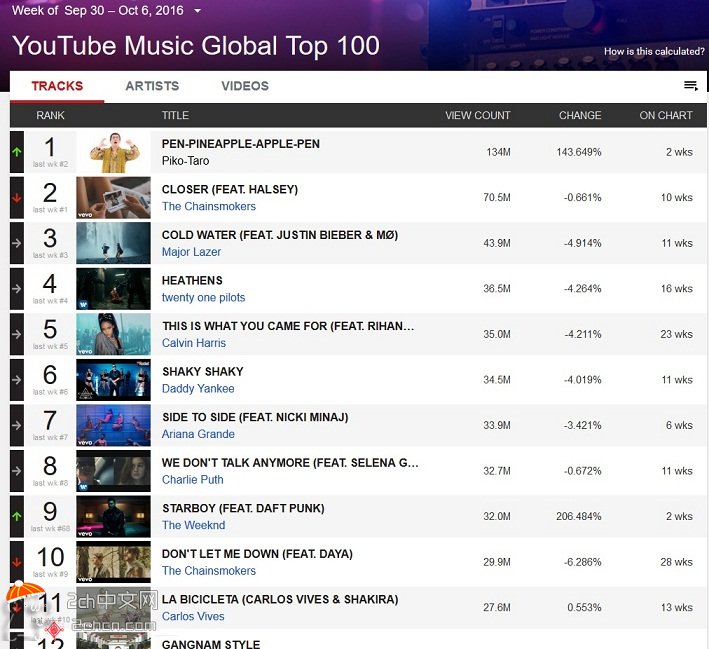Screen dimensions: 709x649
Task: Click HEATHENS track title
Action: point(192,280)
